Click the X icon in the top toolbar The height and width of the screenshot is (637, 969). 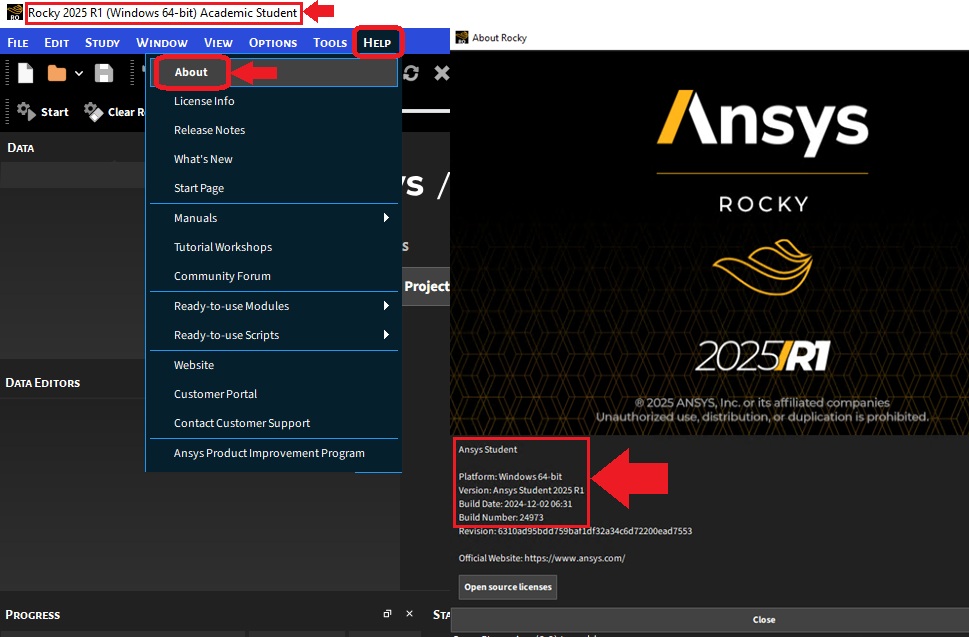(442, 73)
